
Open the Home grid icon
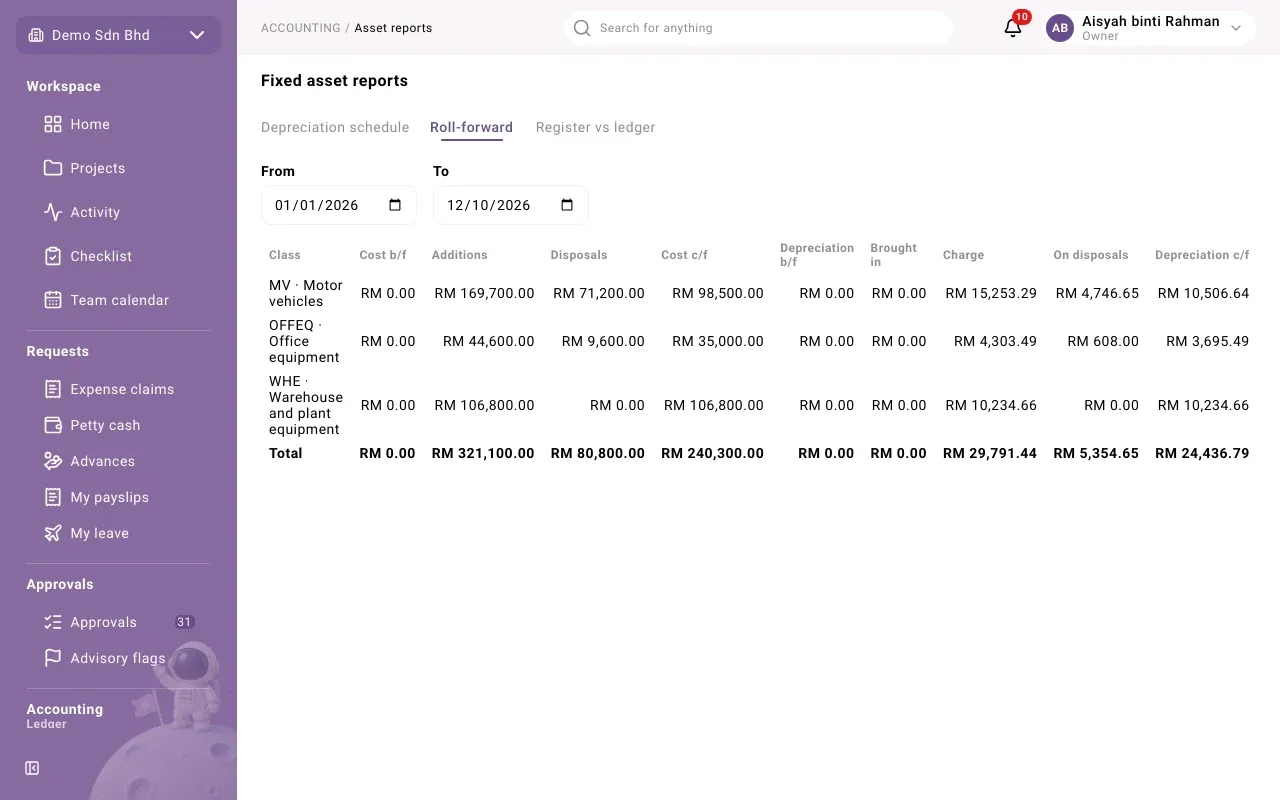(53, 124)
